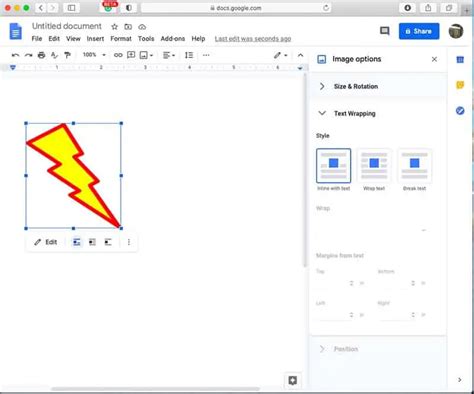The height and width of the screenshot is (394, 474).
Task: Reload the page in Safari
Action: tap(326, 8)
